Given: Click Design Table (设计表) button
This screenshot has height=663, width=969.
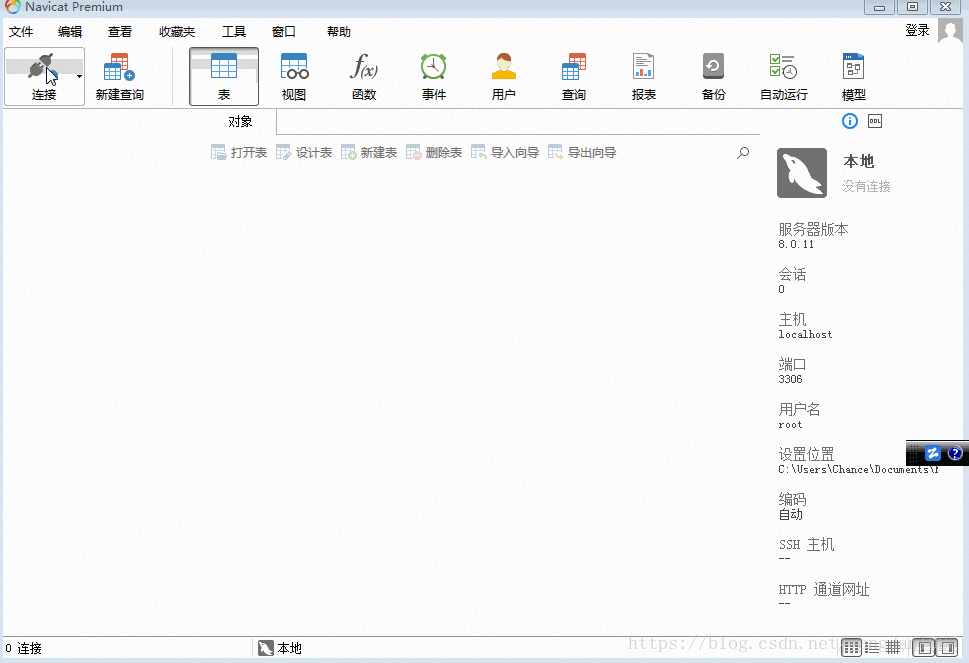Looking at the screenshot, I should (304, 153).
